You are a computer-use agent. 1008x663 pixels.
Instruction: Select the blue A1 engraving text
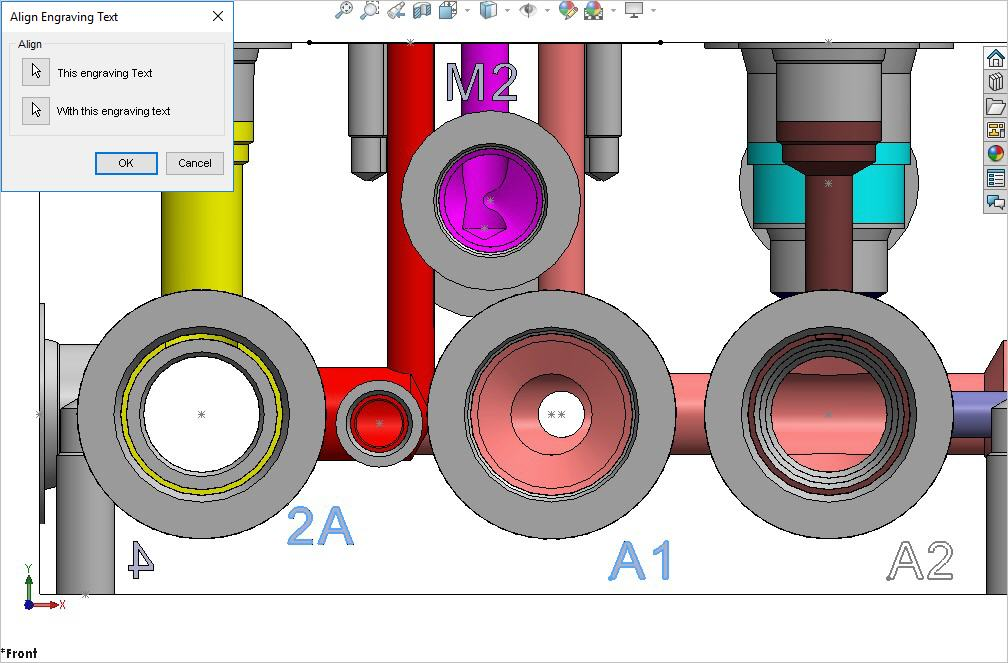[x=641, y=561]
